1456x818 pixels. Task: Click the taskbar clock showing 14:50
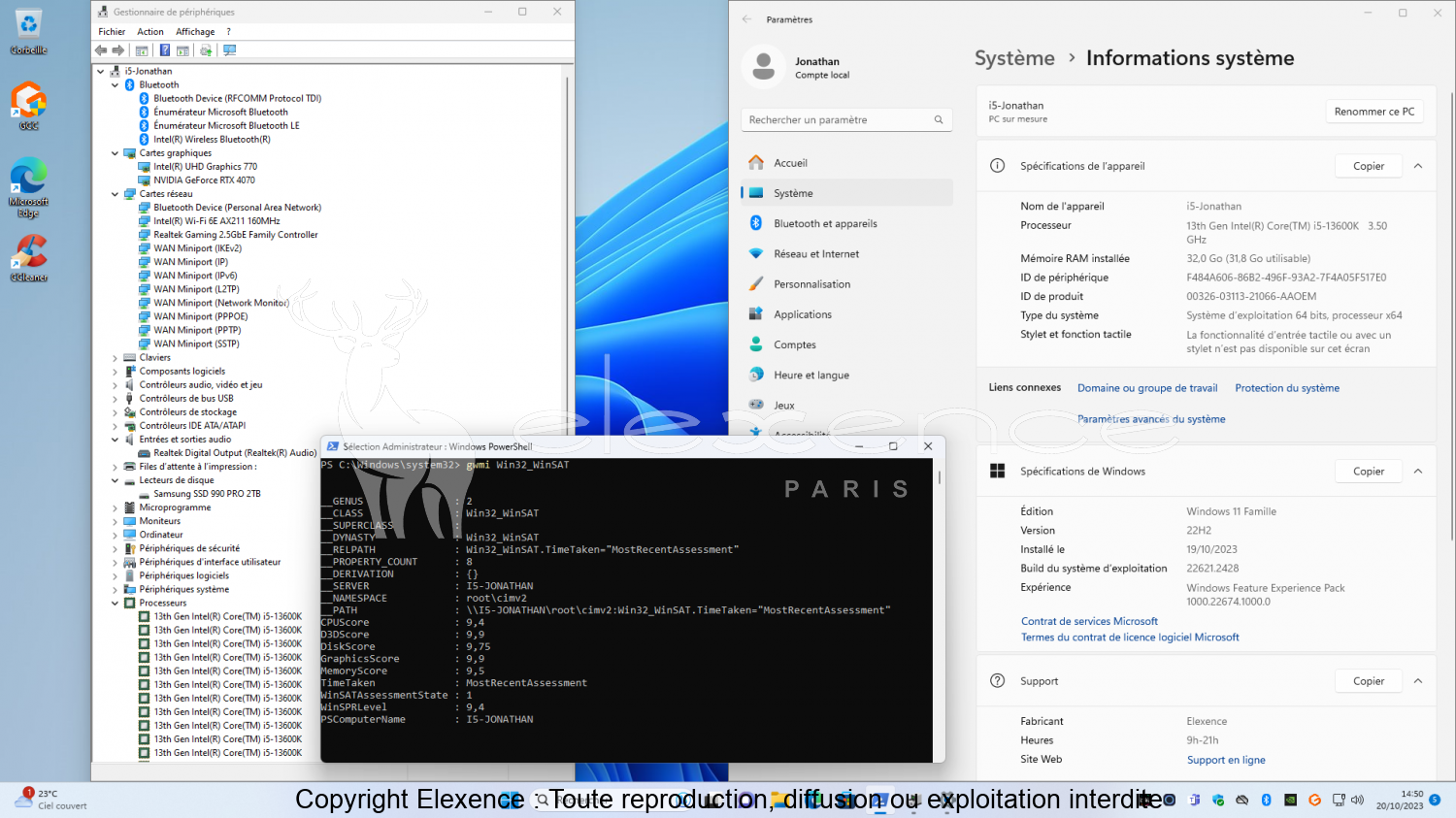pyautogui.click(x=1399, y=800)
